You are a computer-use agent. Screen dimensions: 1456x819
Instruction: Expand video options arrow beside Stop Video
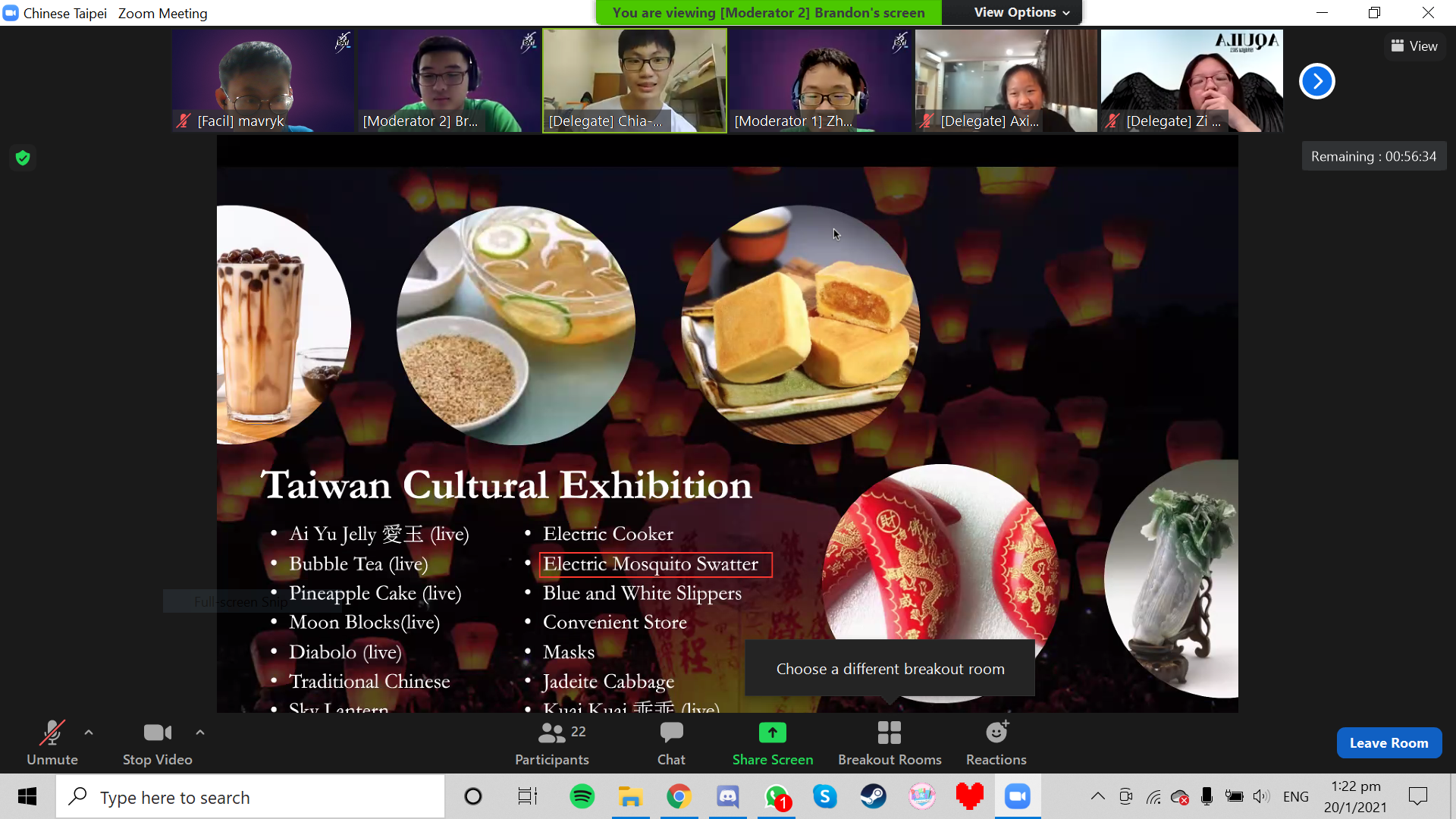pyautogui.click(x=200, y=733)
